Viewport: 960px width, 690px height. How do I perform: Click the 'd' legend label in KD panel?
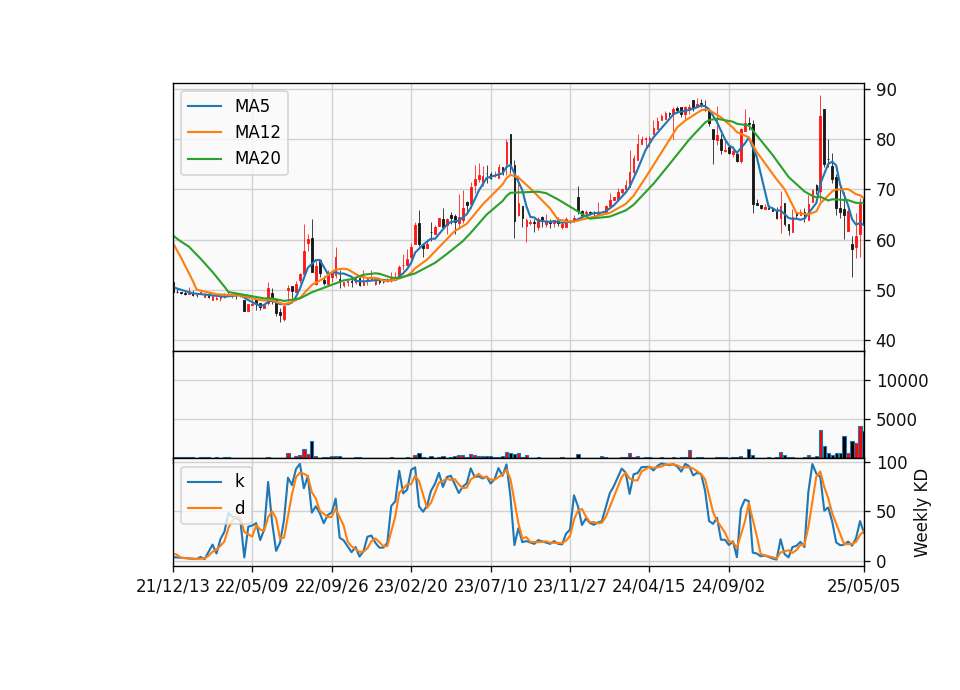[239, 507]
